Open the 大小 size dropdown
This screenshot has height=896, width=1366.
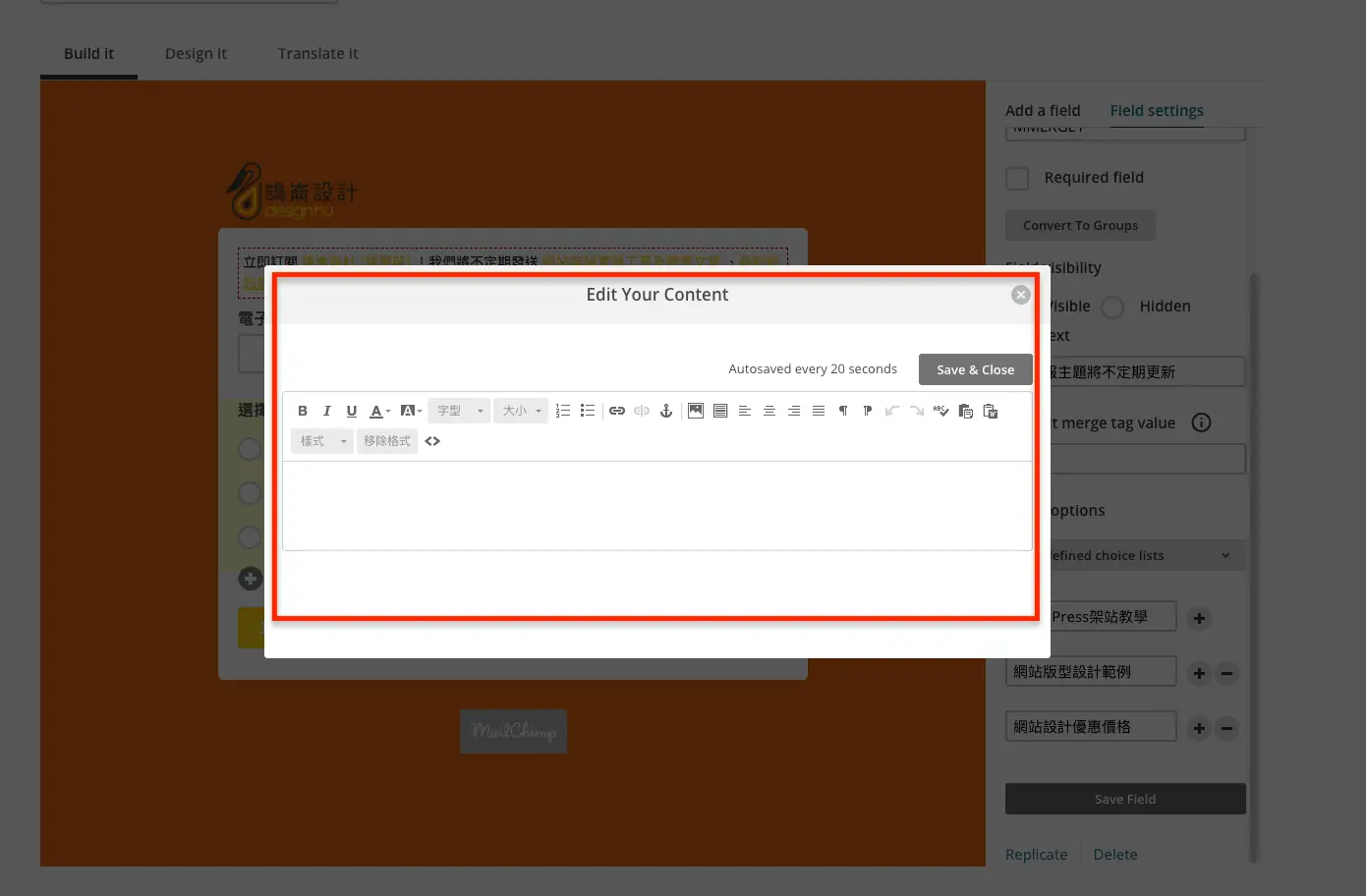pos(521,411)
